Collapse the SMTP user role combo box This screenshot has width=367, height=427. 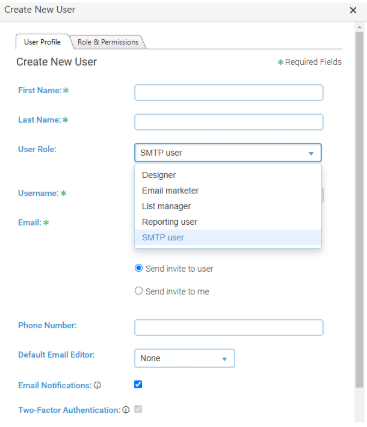tap(228, 153)
